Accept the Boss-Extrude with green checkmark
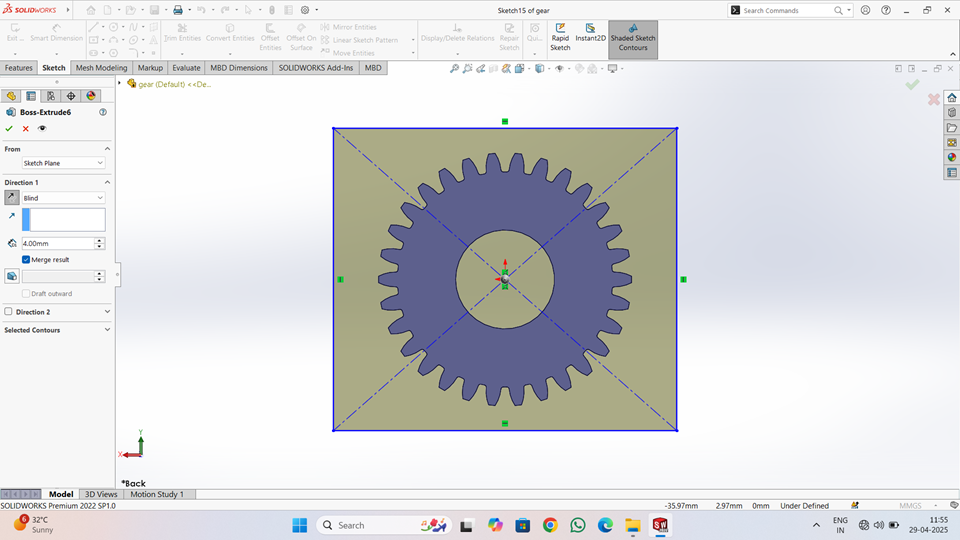This screenshot has width=960, height=540. click(x=9, y=129)
